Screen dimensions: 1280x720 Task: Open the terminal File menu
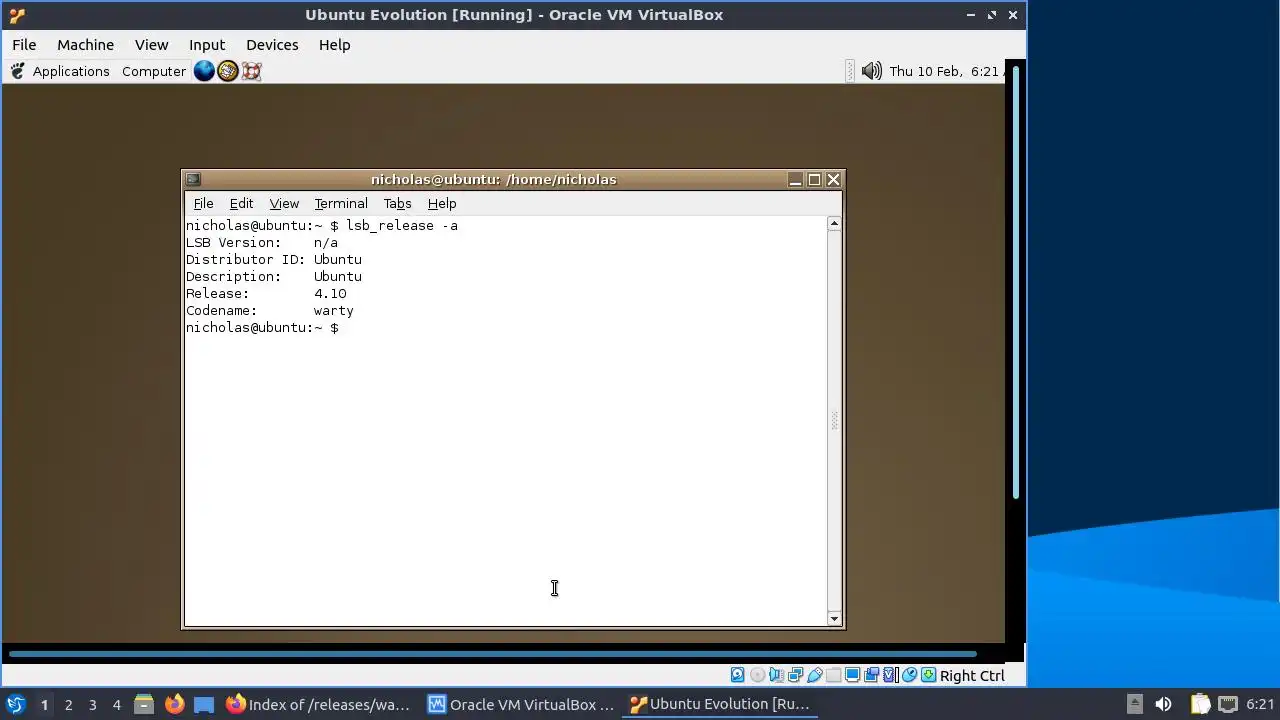(203, 203)
